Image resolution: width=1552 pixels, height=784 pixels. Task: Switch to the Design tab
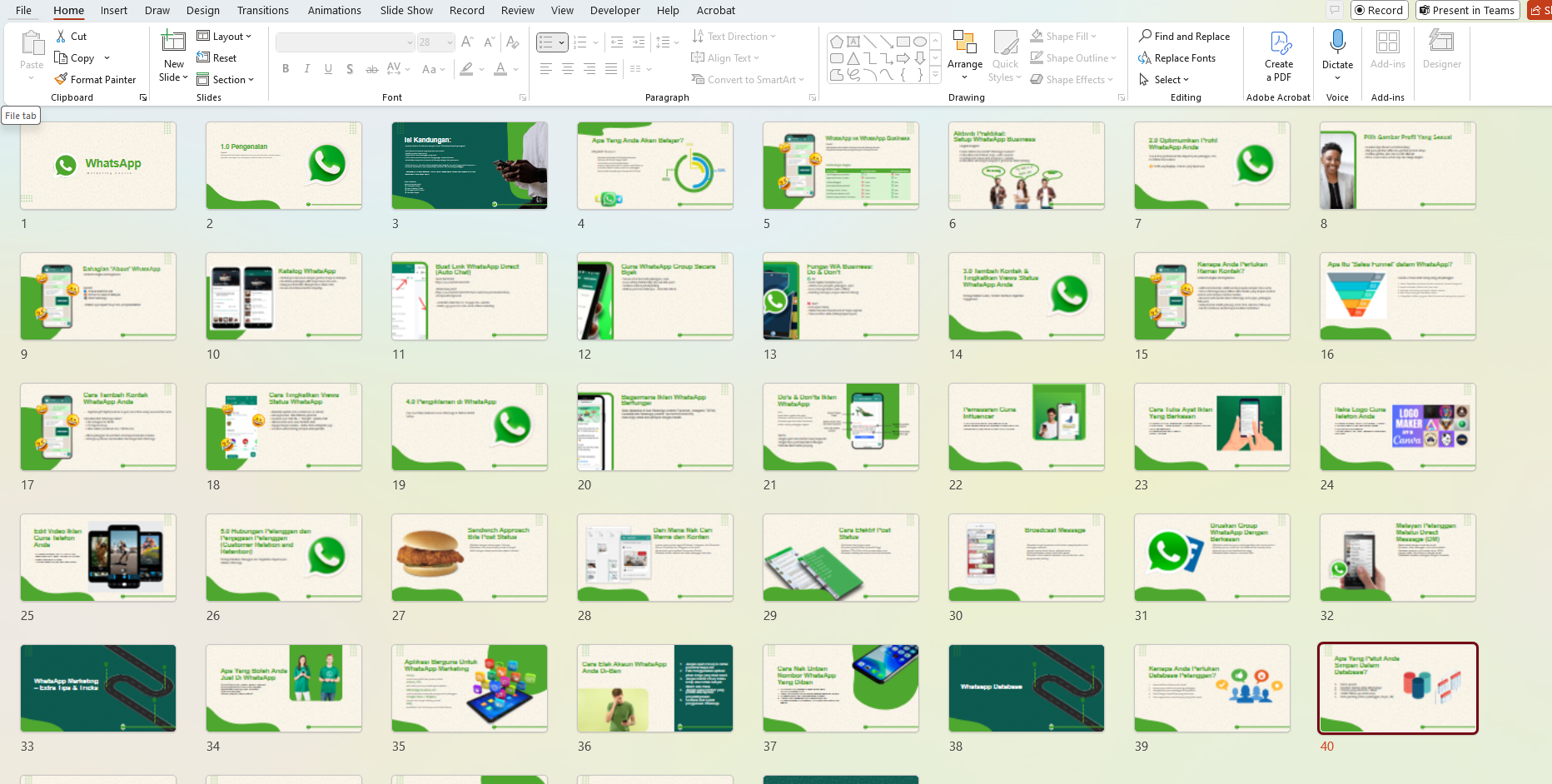(203, 10)
